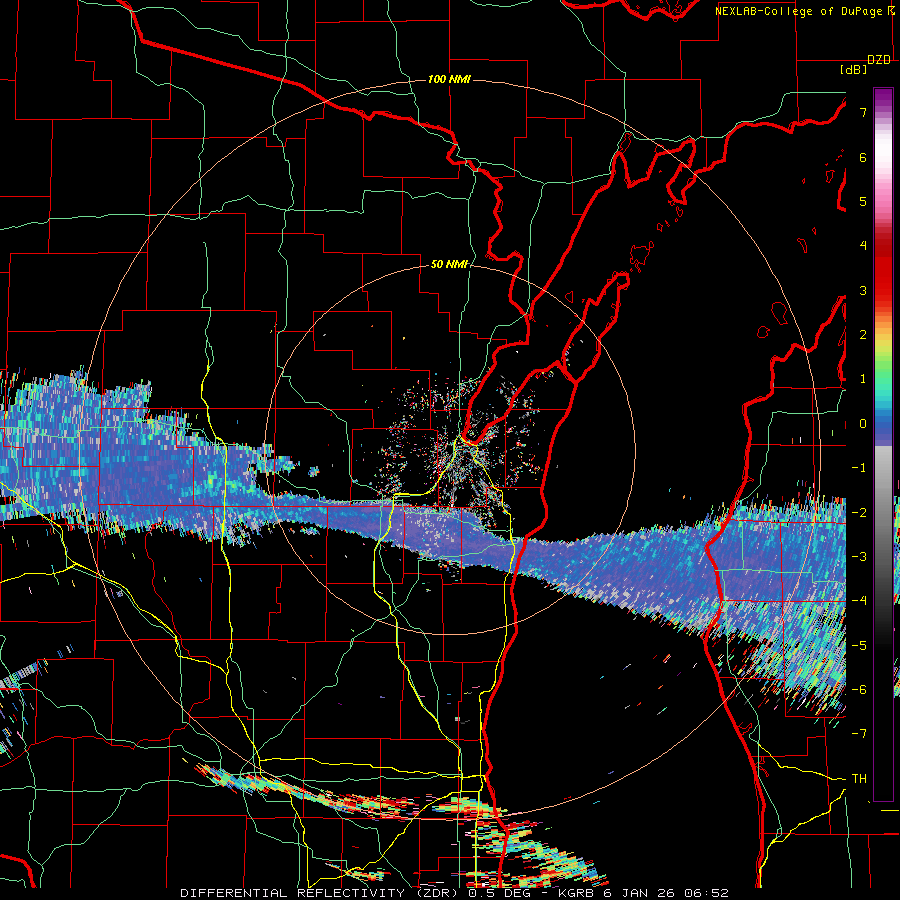Click the "06:52" time in caption
Screen dimensions: 900x900
707,893
